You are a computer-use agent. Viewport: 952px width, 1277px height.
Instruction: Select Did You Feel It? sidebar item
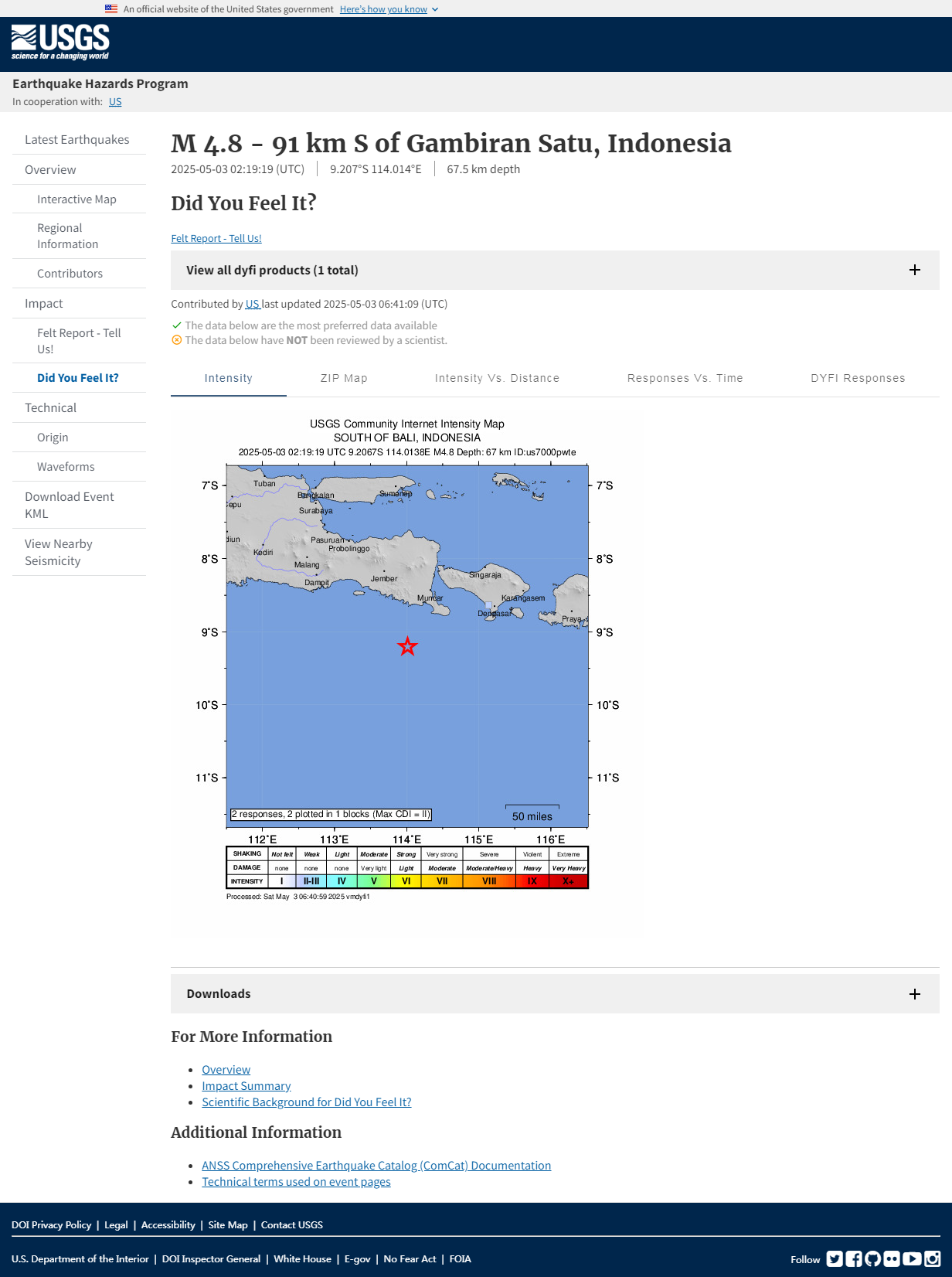tap(79, 377)
